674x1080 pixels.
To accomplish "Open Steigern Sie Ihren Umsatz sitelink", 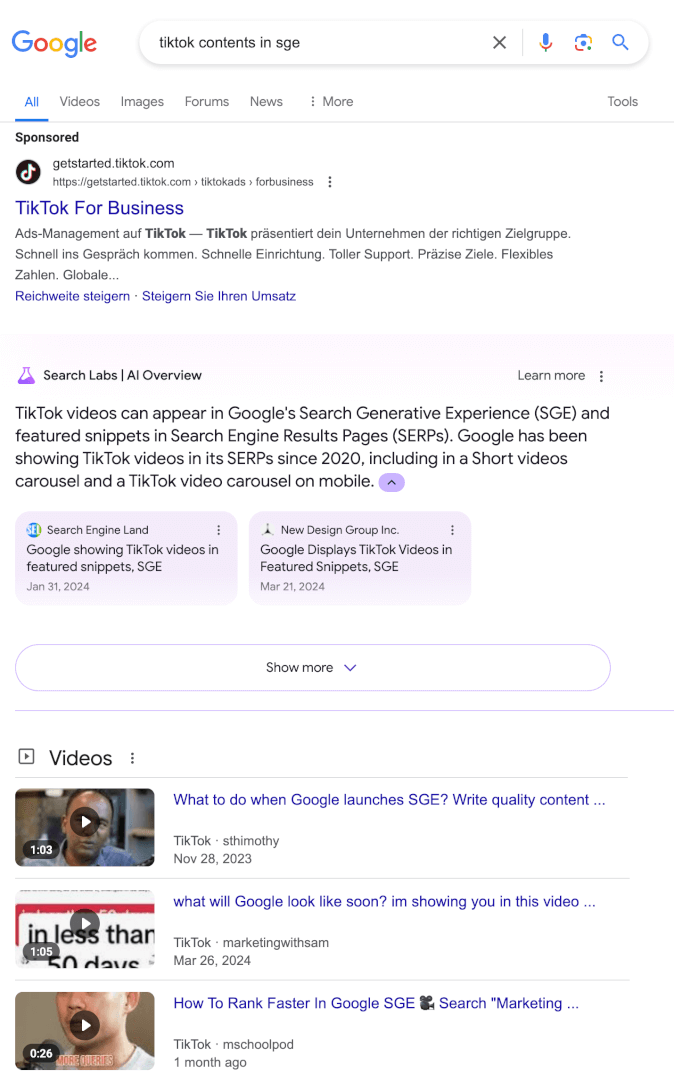I will point(219,296).
